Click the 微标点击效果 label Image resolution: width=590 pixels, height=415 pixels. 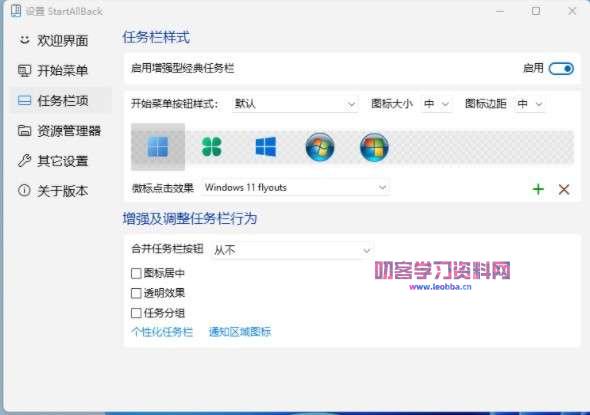pos(163,187)
